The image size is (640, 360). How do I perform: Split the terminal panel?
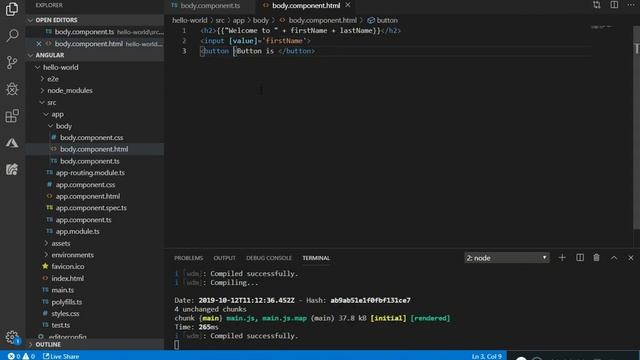pos(580,258)
